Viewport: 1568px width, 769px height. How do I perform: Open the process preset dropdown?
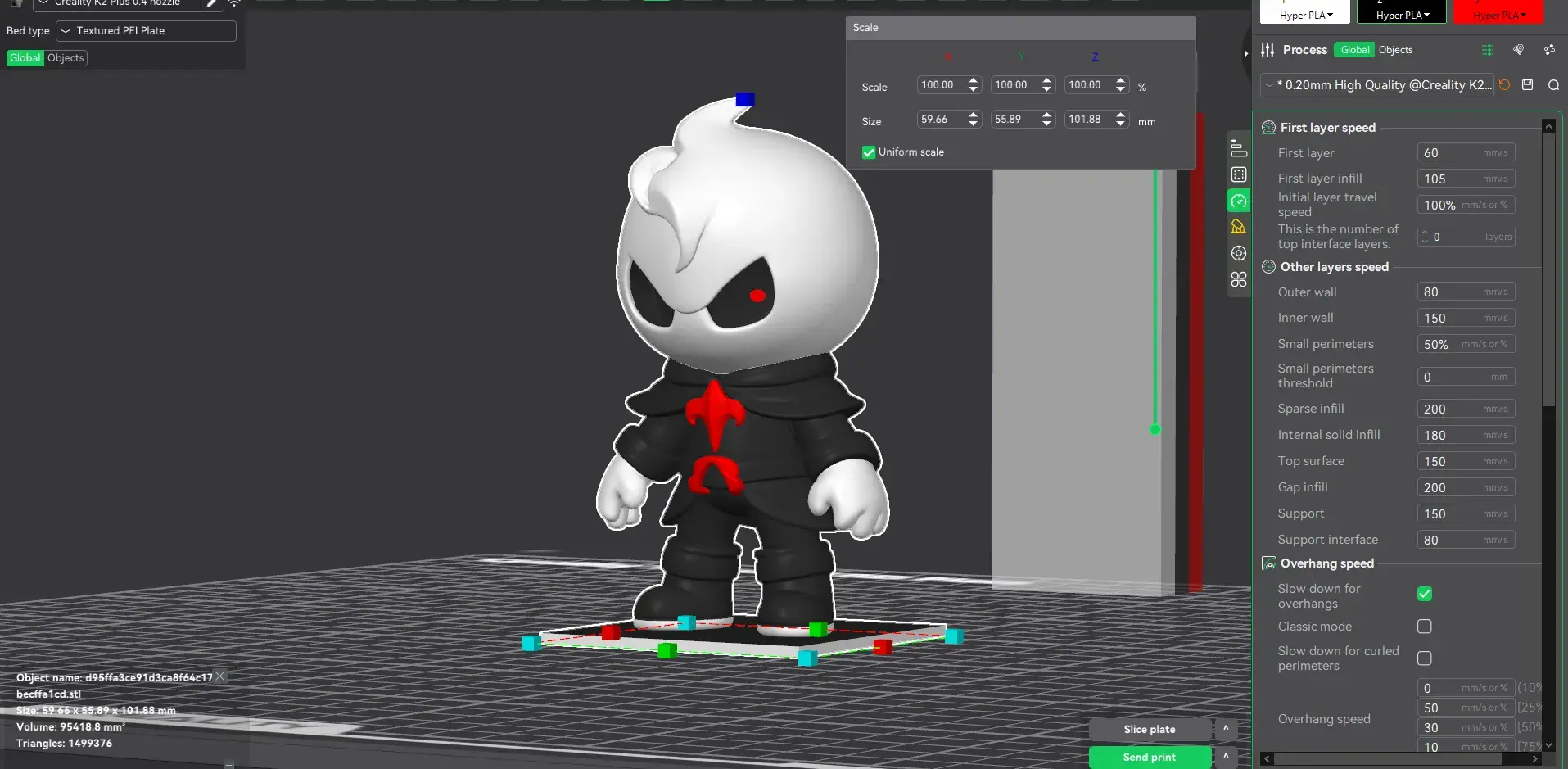point(1377,85)
